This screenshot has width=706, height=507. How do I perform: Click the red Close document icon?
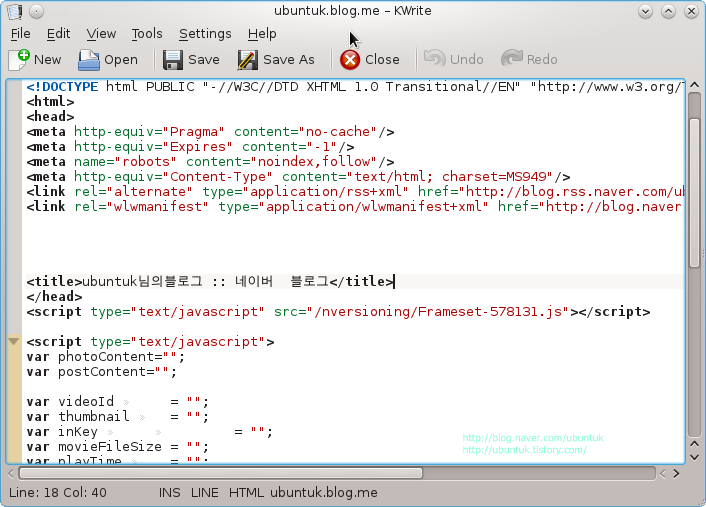tap(350, 59)
